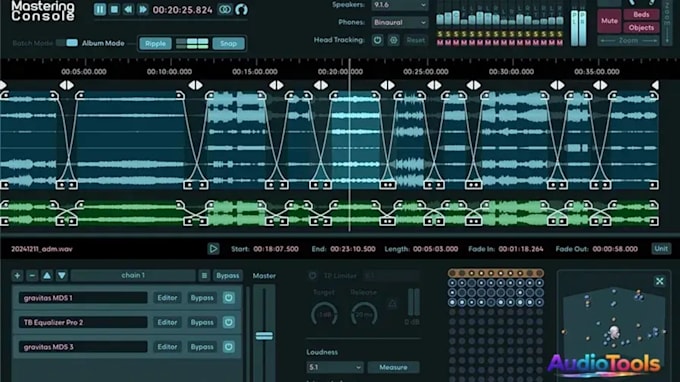Open the Speakers 9.1.6 dropdown
The width and height of the screenshot is (680, 382).
pyautogui.click(x=399, y=5)
